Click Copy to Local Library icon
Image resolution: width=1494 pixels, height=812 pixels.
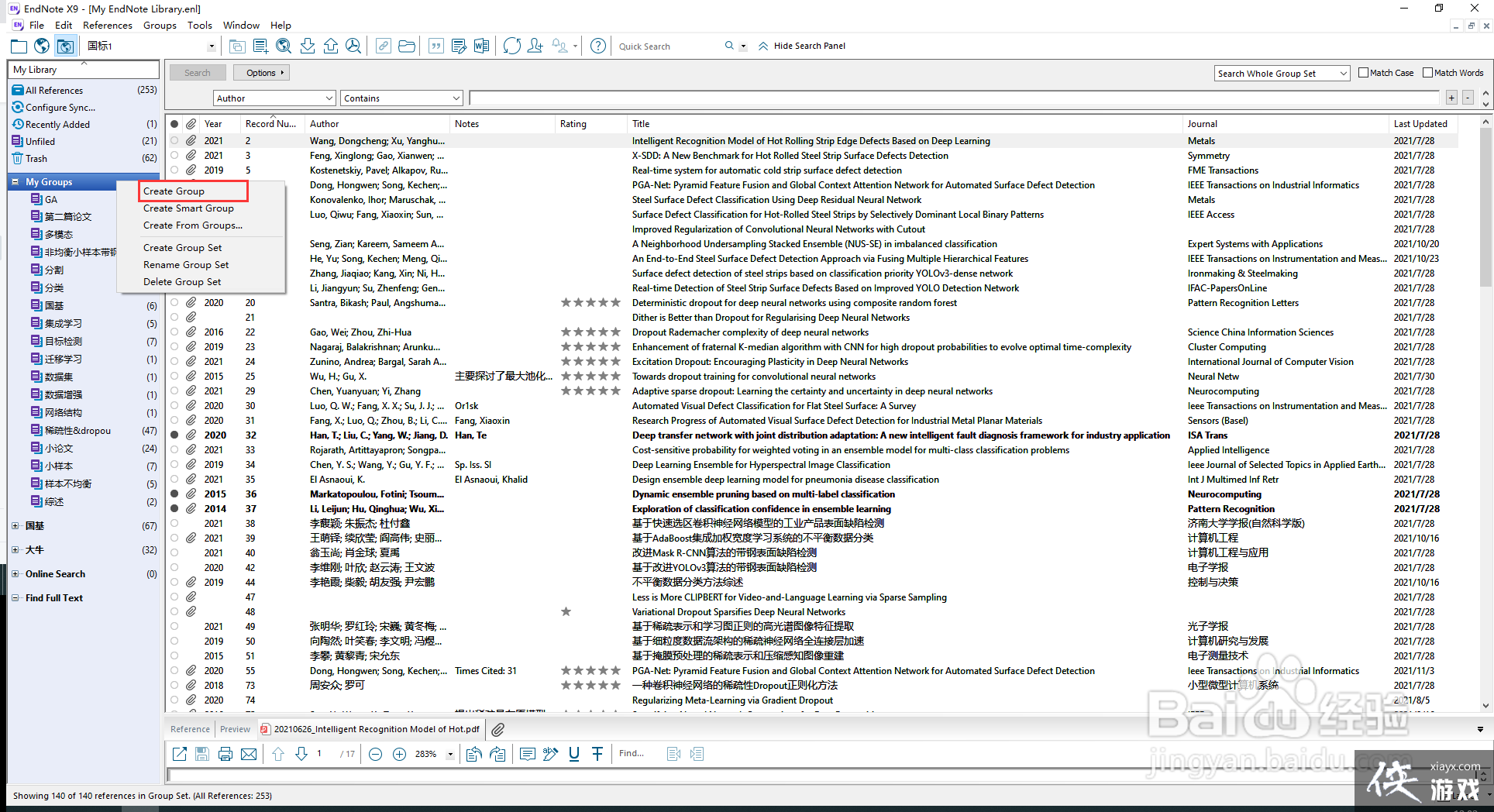tap(237, 46)
